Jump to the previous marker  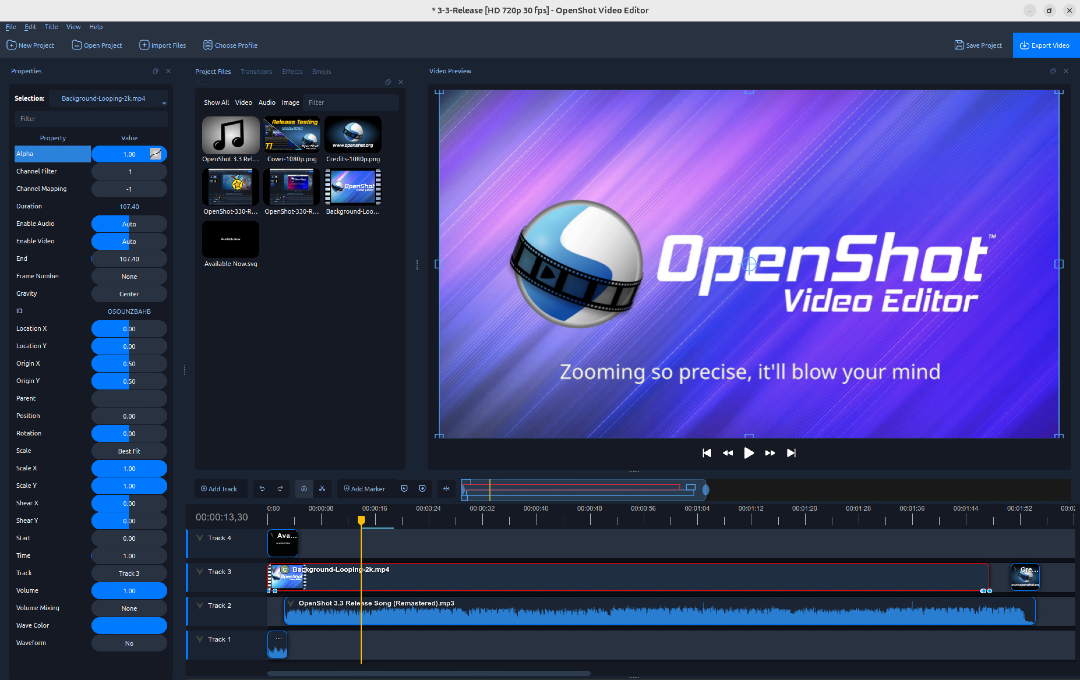(404, 488)
